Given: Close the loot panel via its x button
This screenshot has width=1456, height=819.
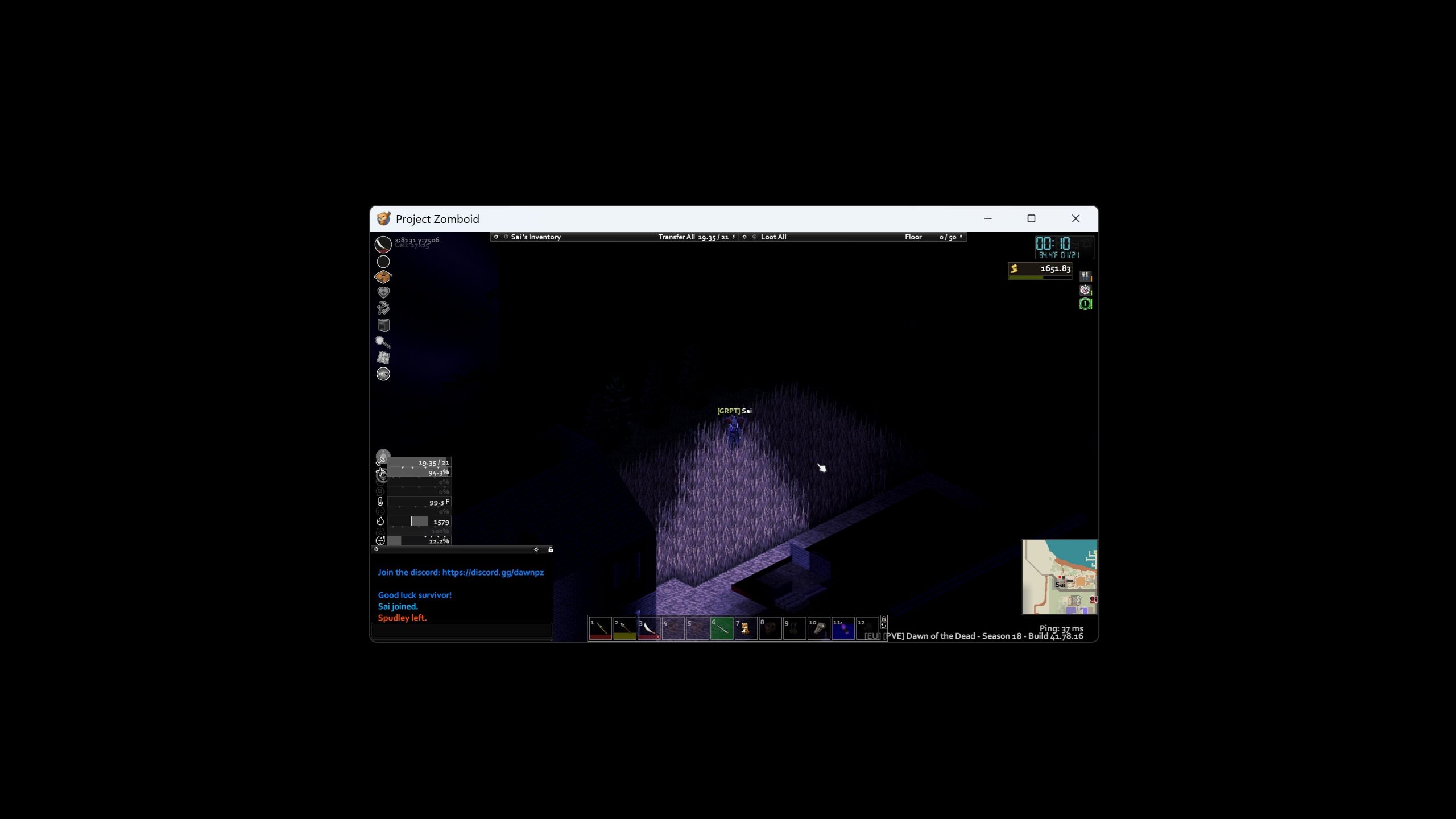Looking at the screenshot, I should point(744,237).
